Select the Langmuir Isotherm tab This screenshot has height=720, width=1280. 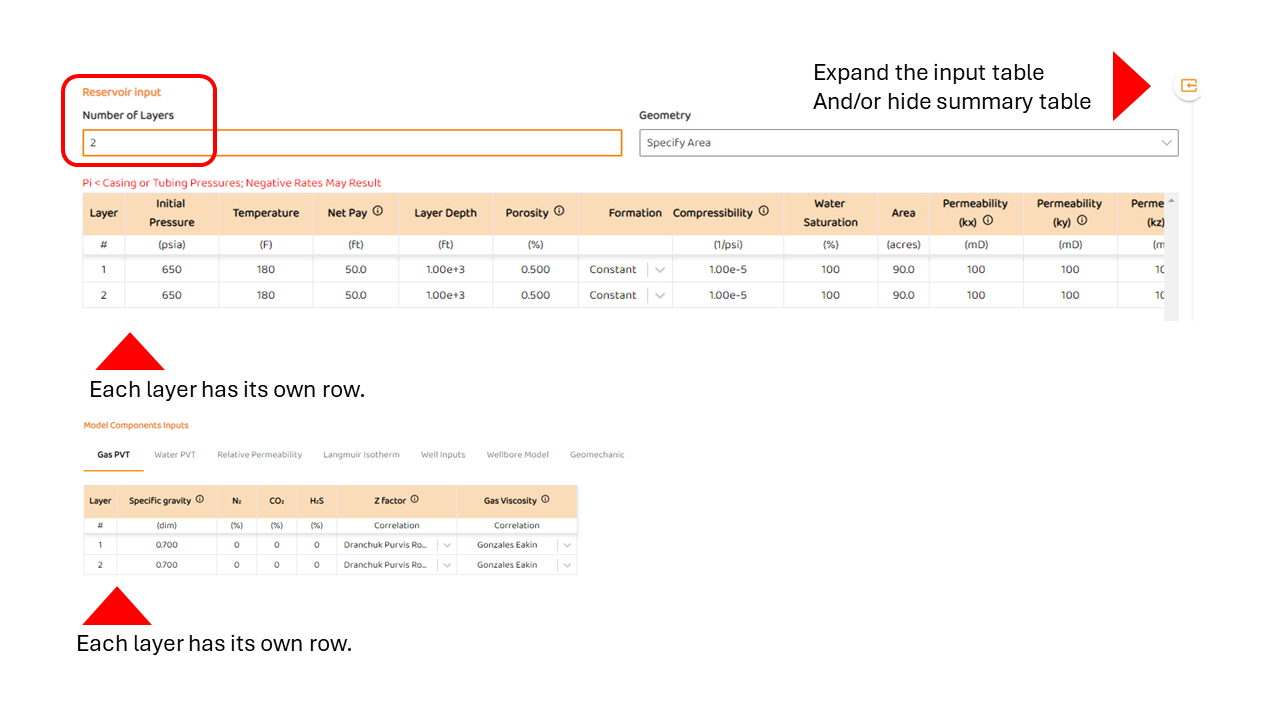[361, 455]
